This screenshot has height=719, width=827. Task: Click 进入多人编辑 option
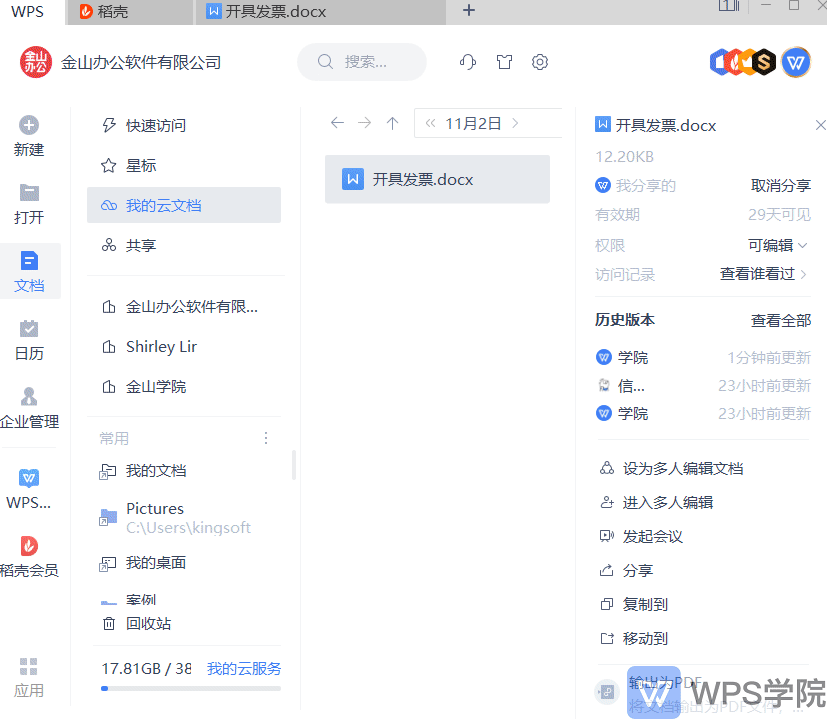coord(657,502)
